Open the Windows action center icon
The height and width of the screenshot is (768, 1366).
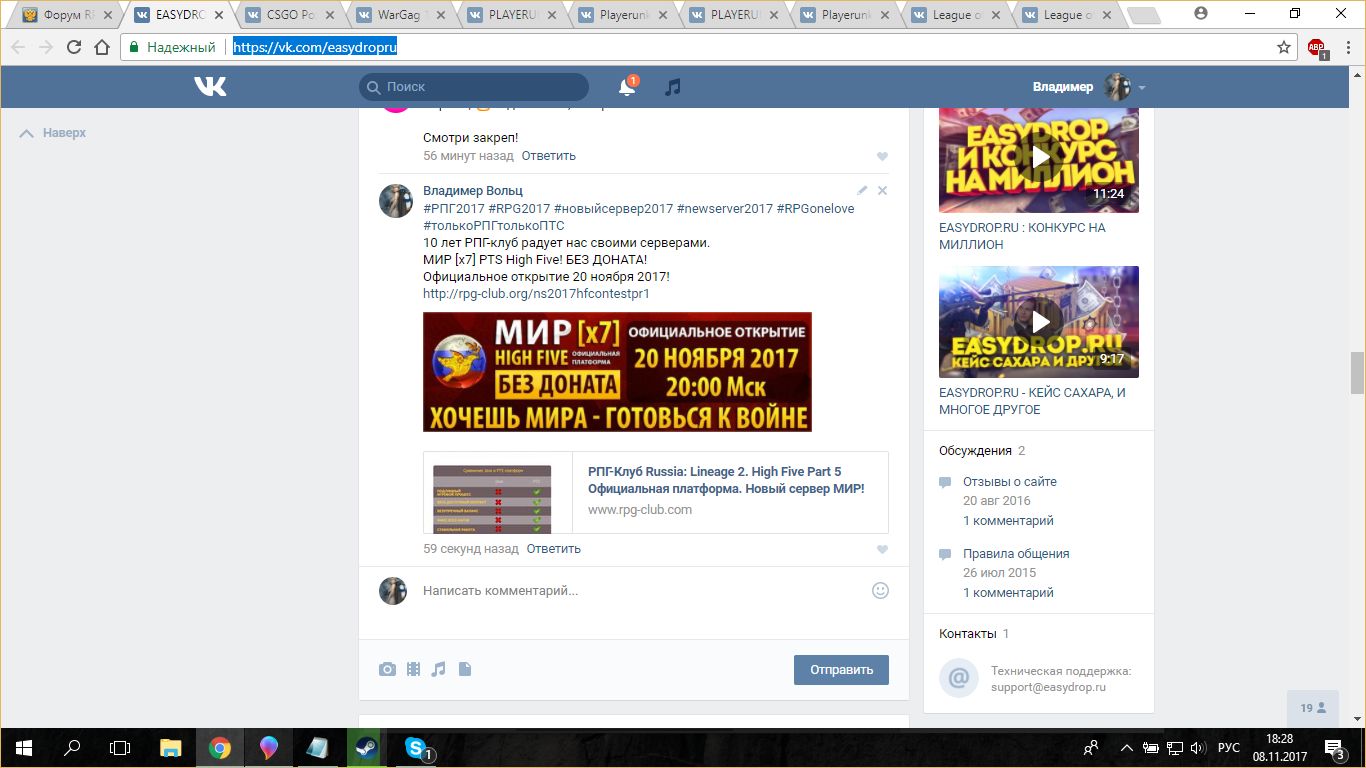[1336, 747]
